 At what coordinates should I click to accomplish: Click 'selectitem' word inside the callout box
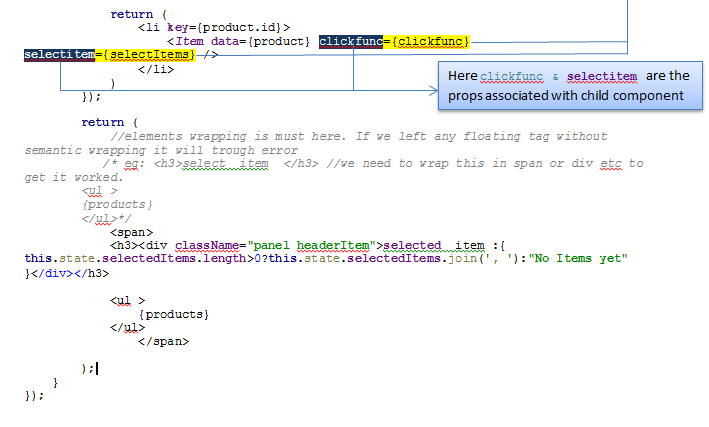tap(602, 76)
